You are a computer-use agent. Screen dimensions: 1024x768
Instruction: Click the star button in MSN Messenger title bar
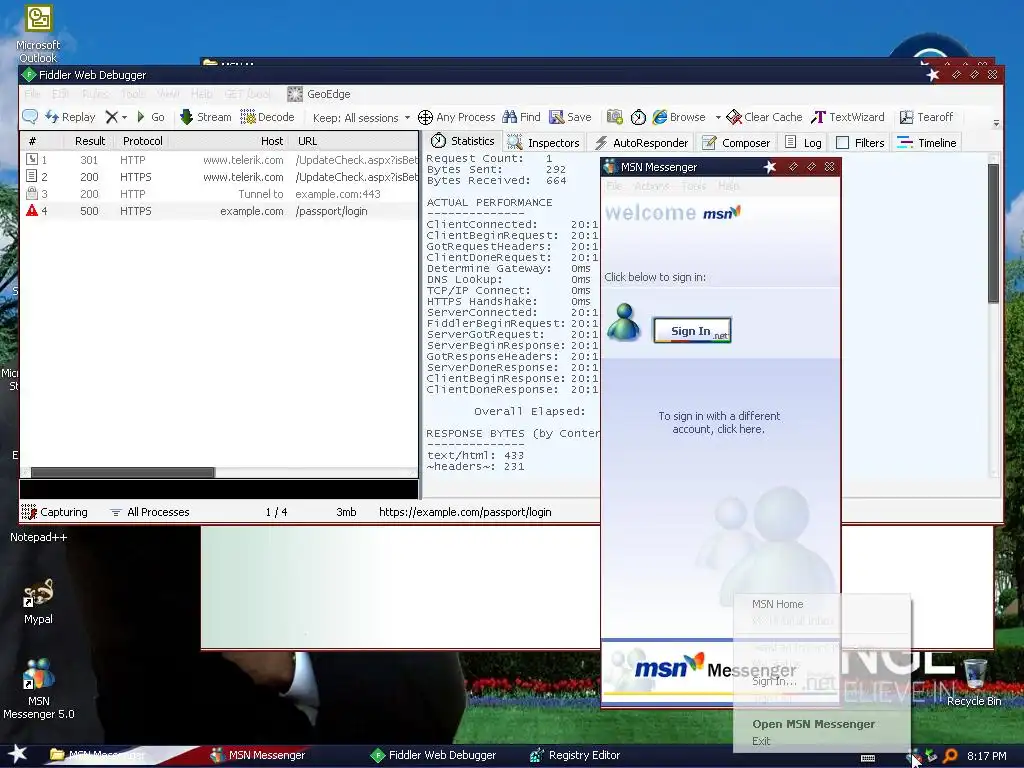click(770, 167)
